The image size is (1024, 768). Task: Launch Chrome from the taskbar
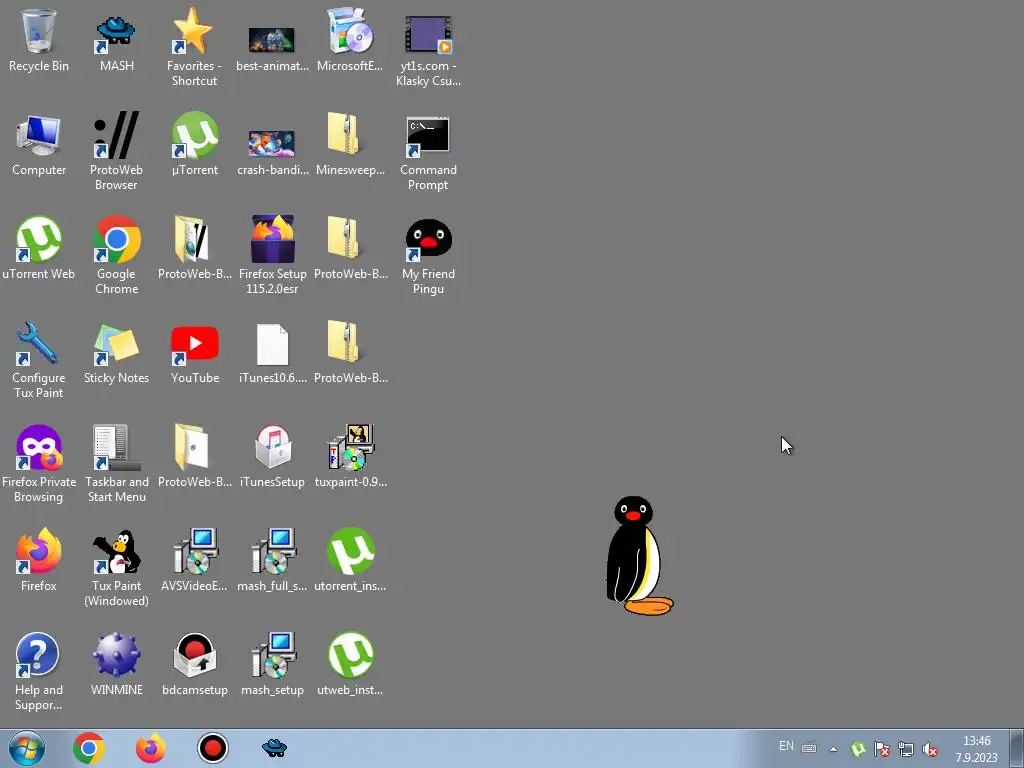click(89, 748)
